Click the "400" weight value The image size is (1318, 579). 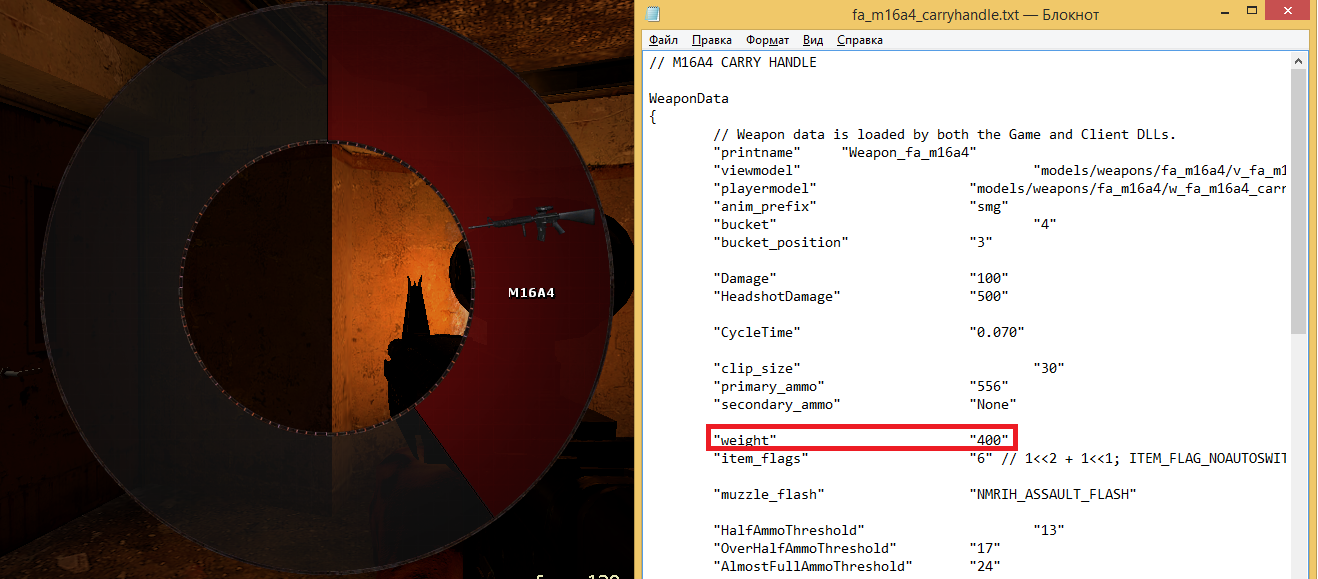989,440
